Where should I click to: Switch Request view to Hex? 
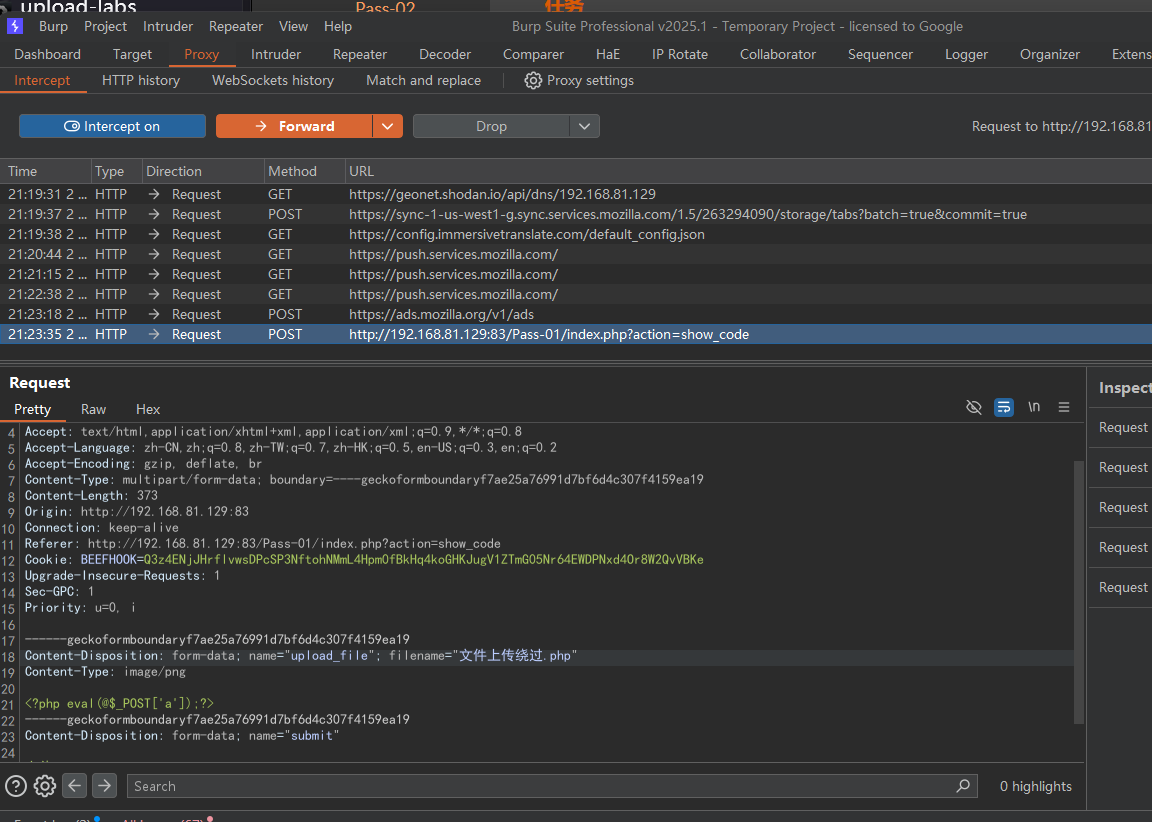click(x=148, y=410)
